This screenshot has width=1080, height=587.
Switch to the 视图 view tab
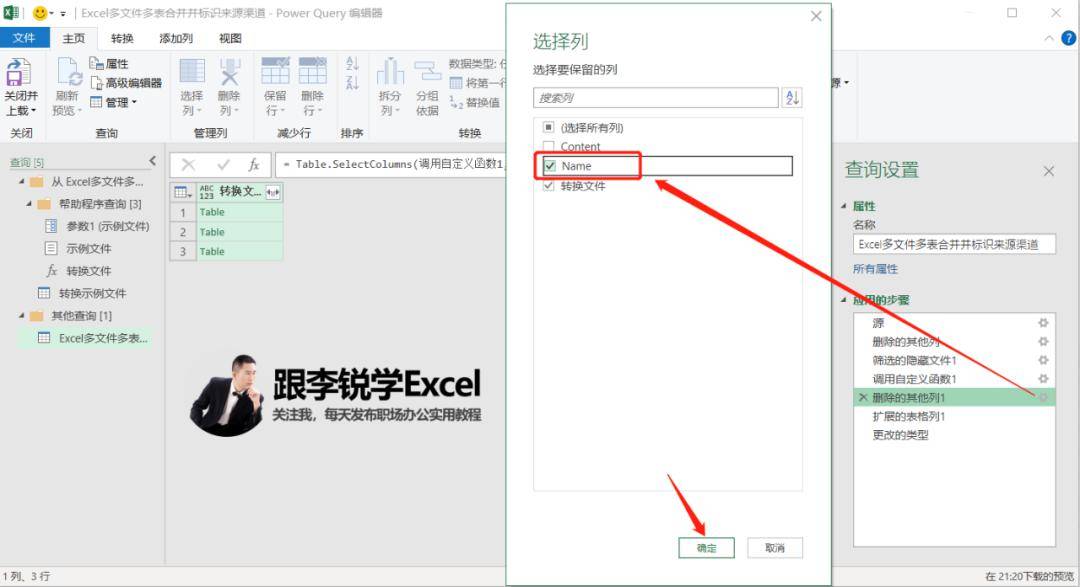[230, 38]
